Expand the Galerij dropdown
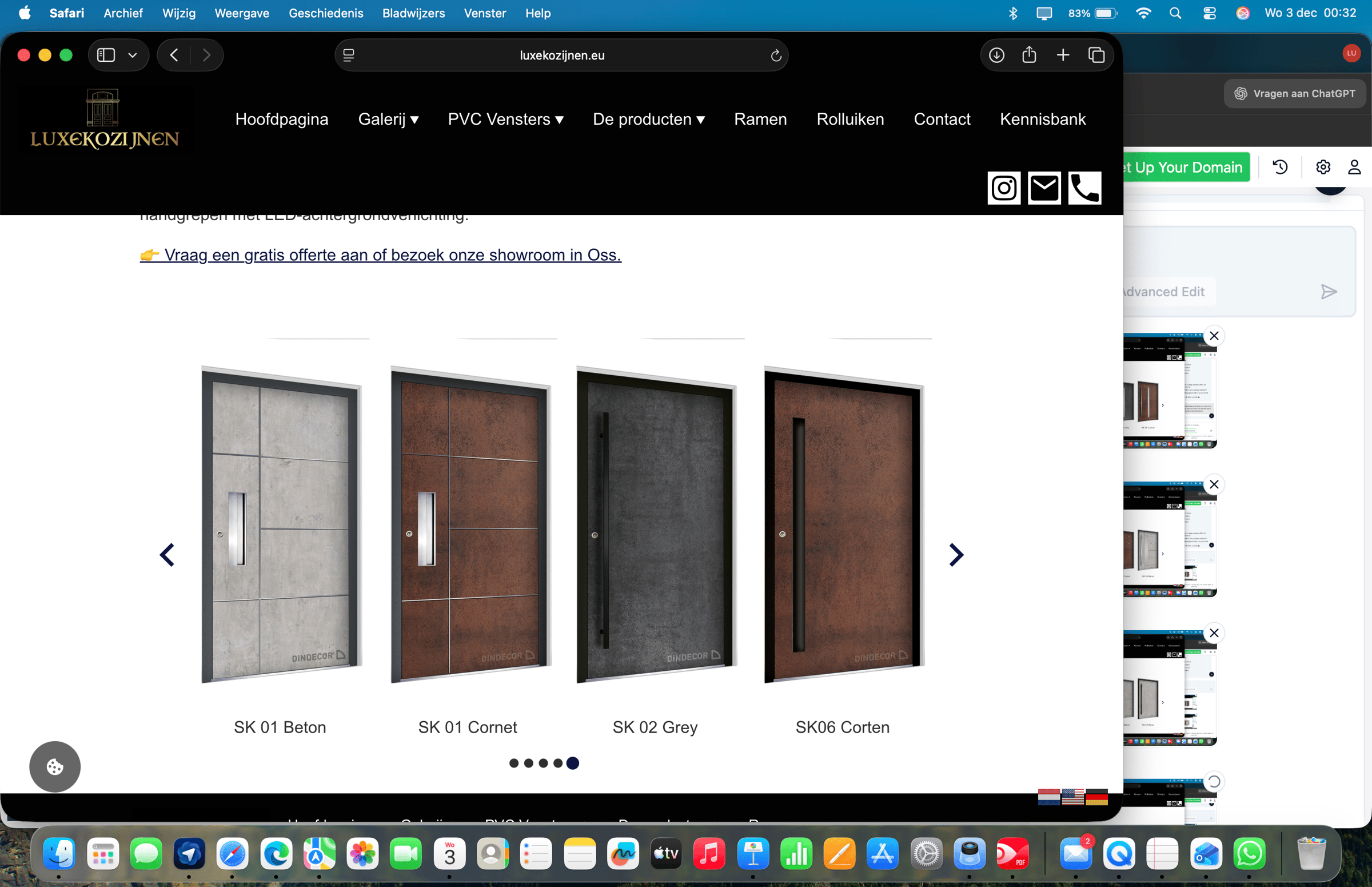 click(x=388, y=119)
